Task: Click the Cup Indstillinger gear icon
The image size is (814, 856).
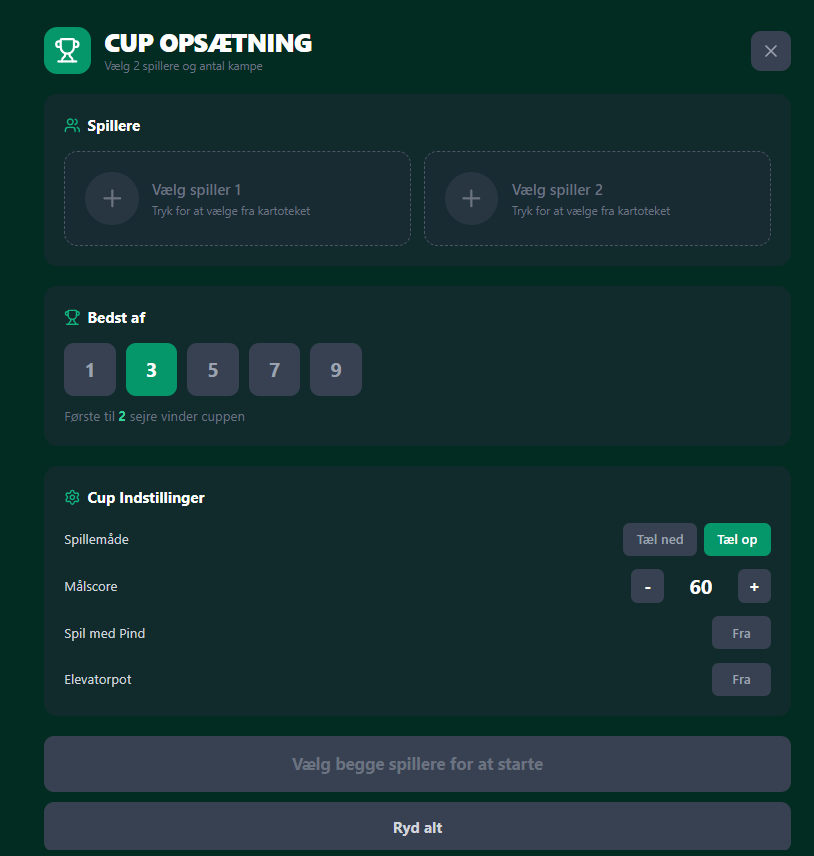Action: tap(72, 497)
